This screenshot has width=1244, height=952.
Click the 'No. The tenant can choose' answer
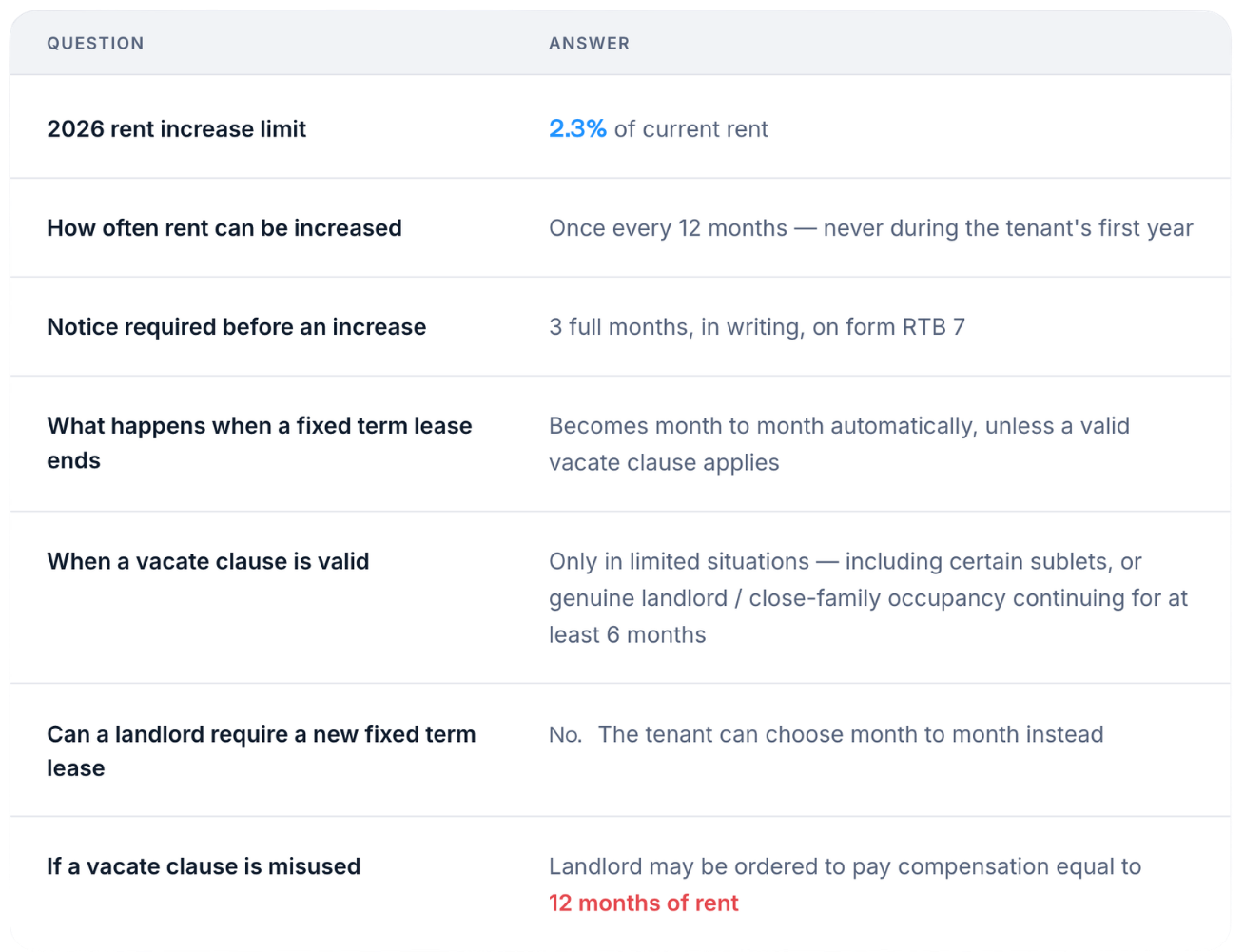coord(826,734)
